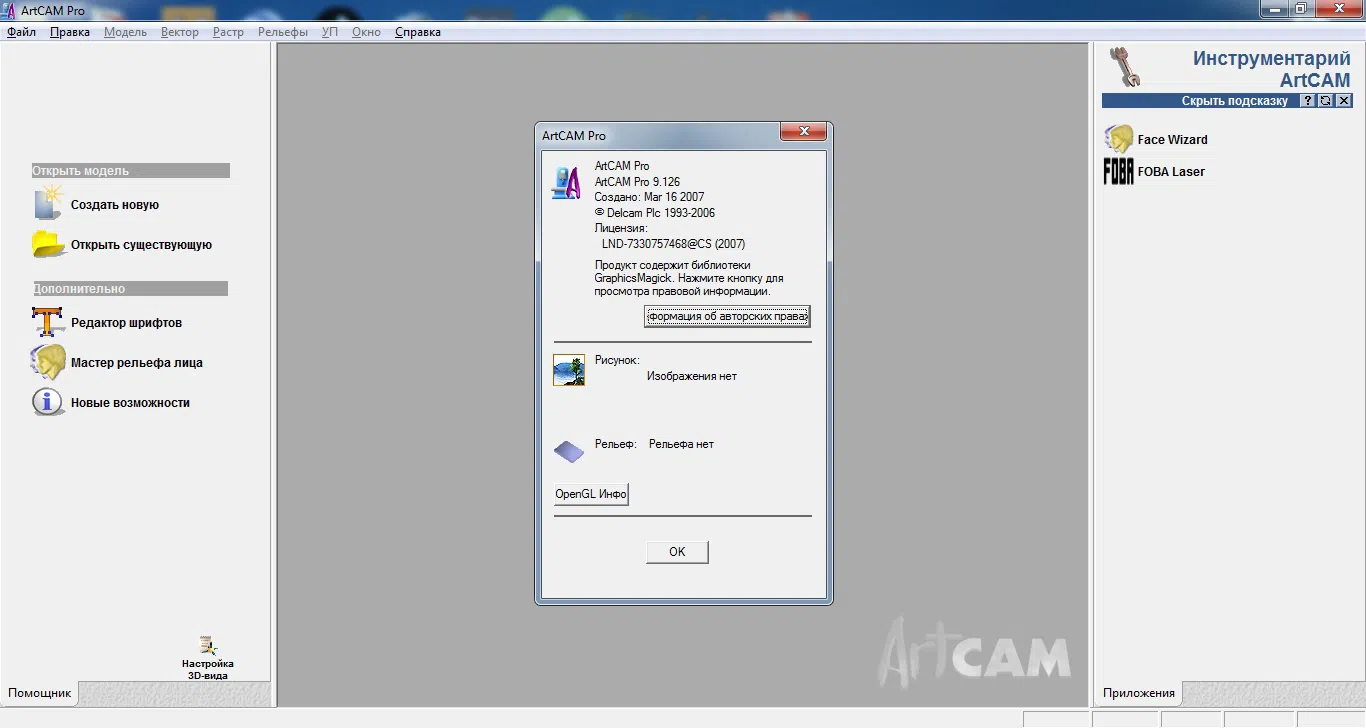Open the Font editor T icon
1366x728 pixels.
48,322
